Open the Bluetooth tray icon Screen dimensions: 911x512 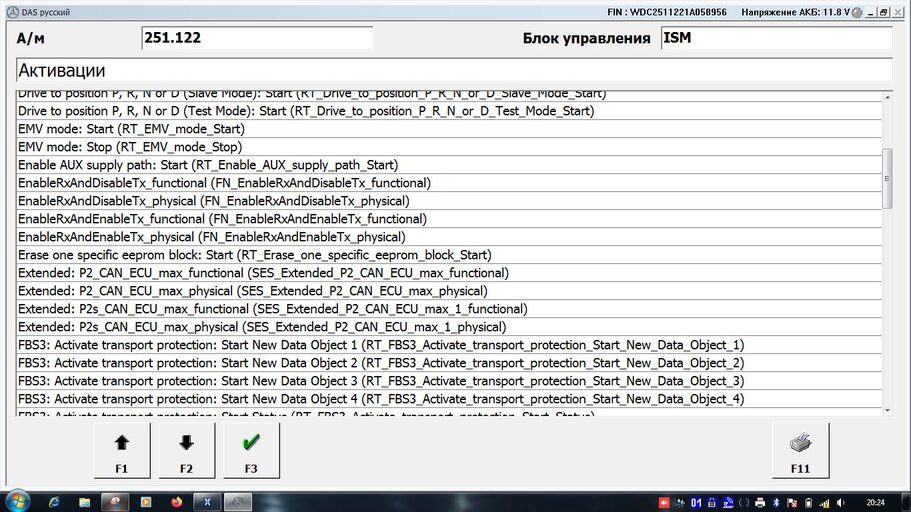776,503
